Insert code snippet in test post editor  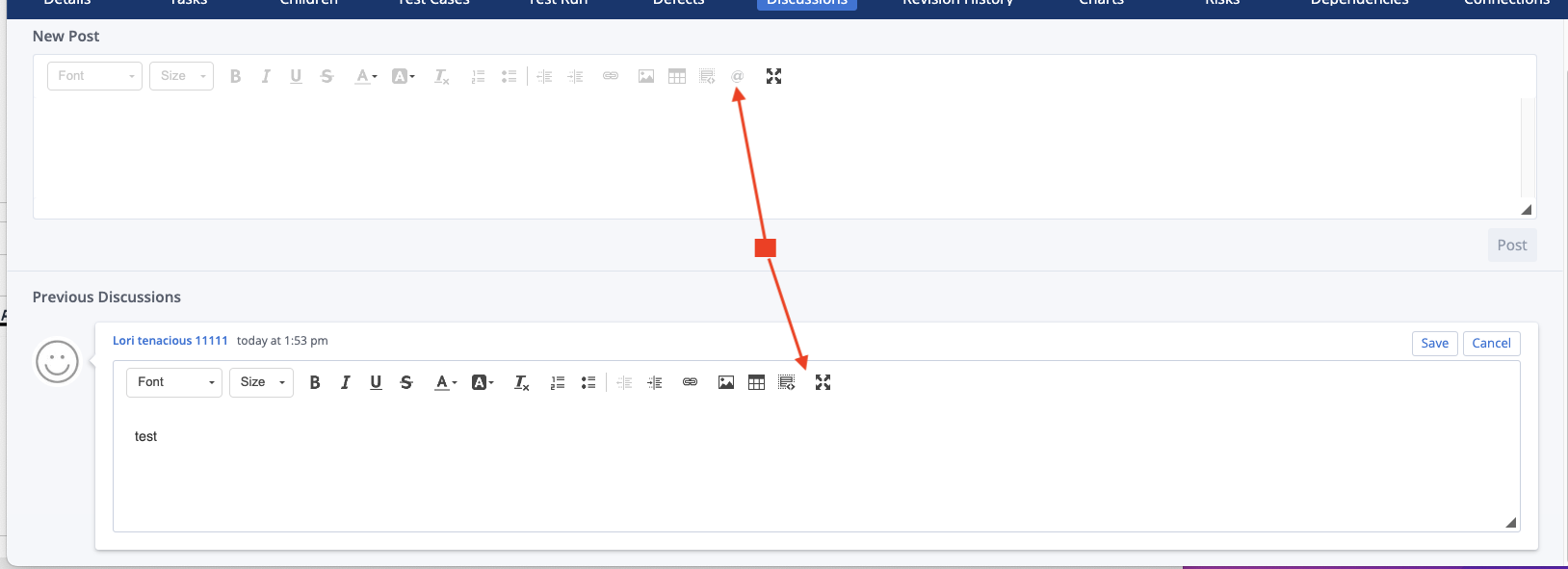click(x=787, y=382)
